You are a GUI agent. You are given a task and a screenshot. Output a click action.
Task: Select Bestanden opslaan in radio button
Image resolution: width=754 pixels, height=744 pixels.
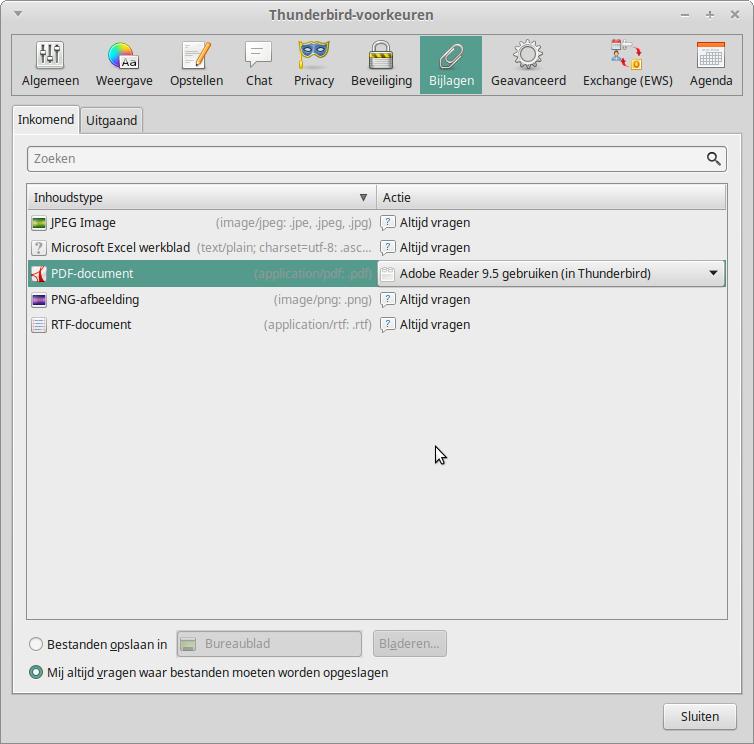(36, 644)
